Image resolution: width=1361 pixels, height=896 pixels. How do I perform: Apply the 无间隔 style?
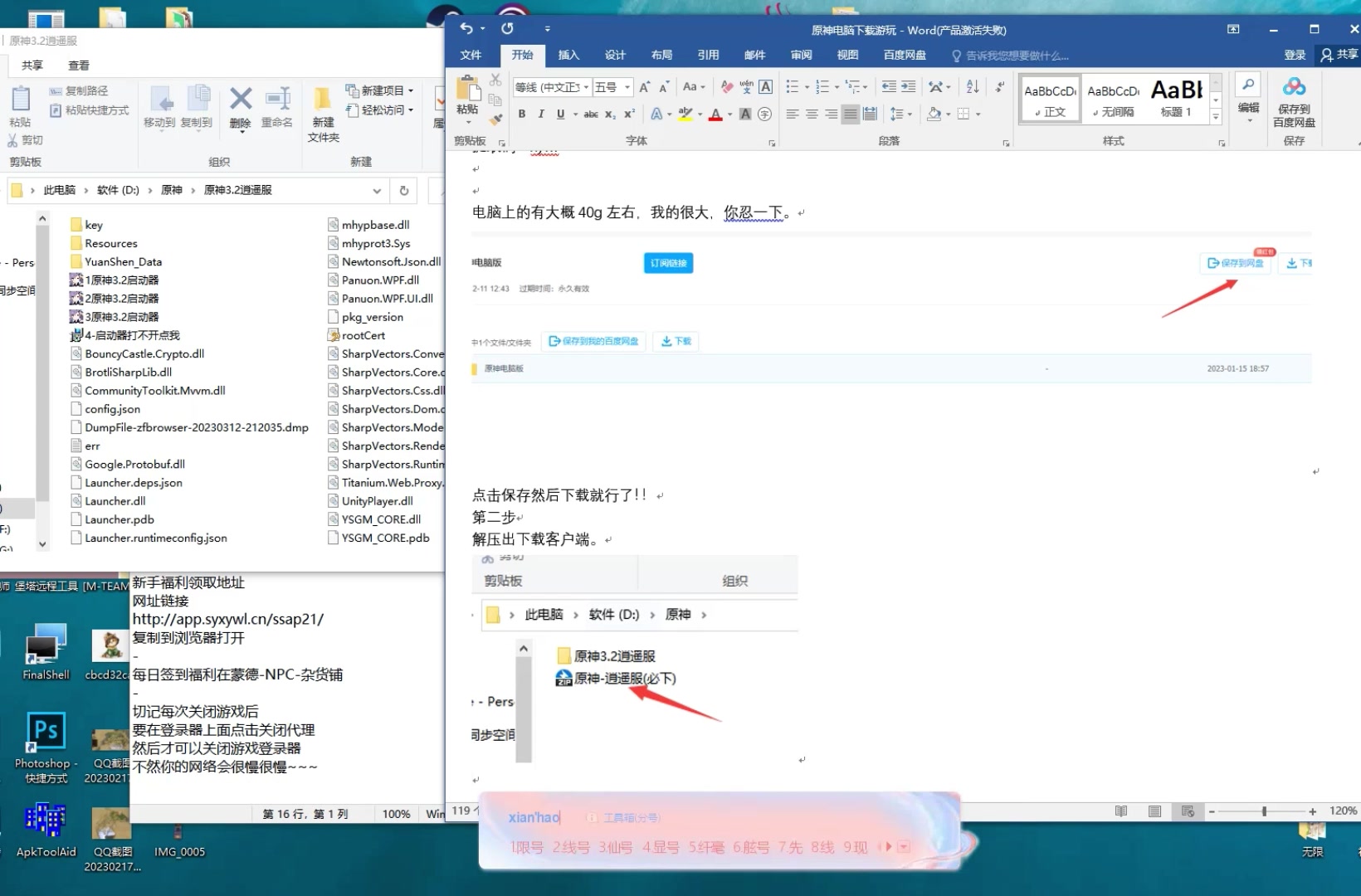(1114, 98)
